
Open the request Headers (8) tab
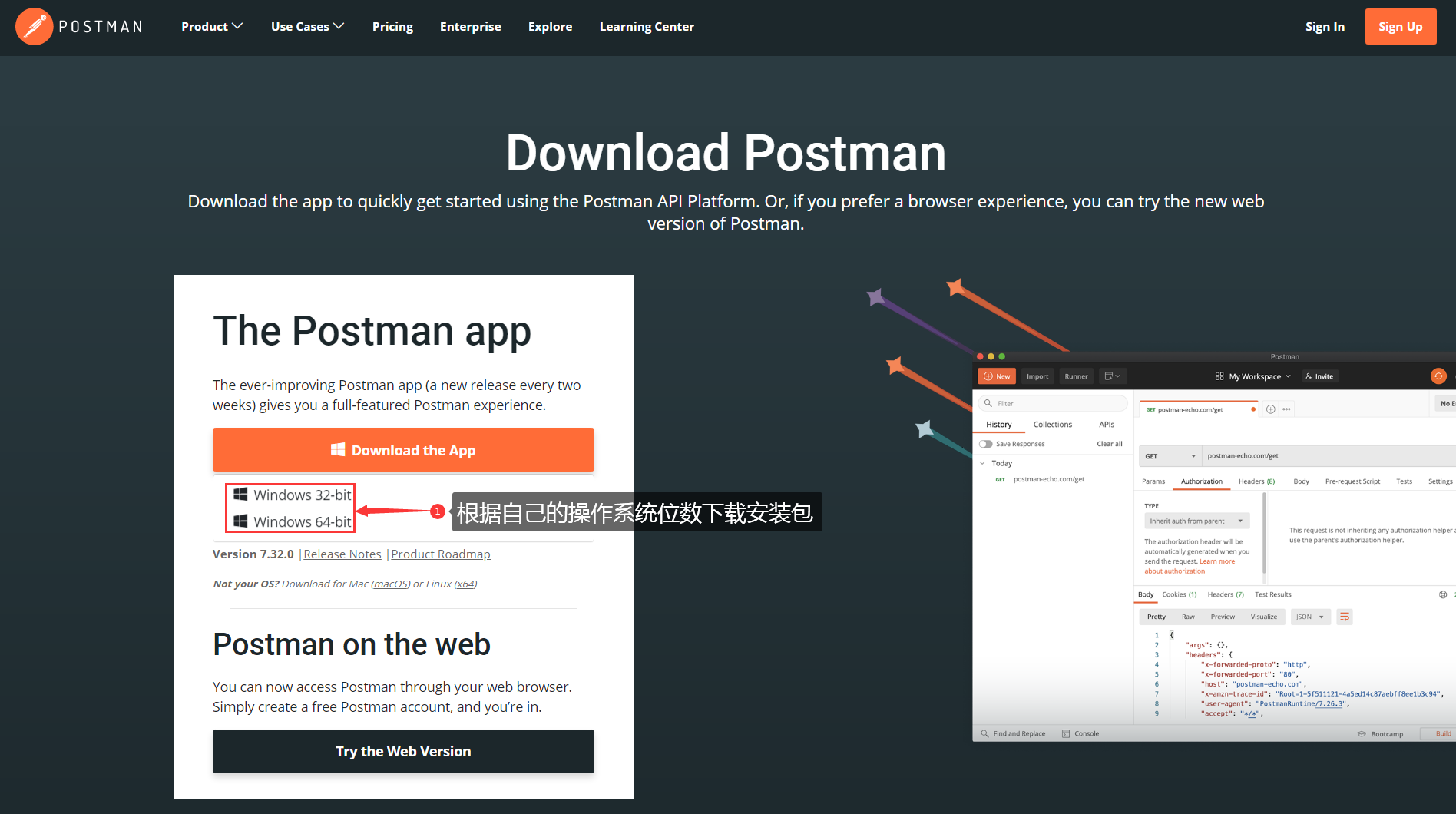pos(1256,481)
